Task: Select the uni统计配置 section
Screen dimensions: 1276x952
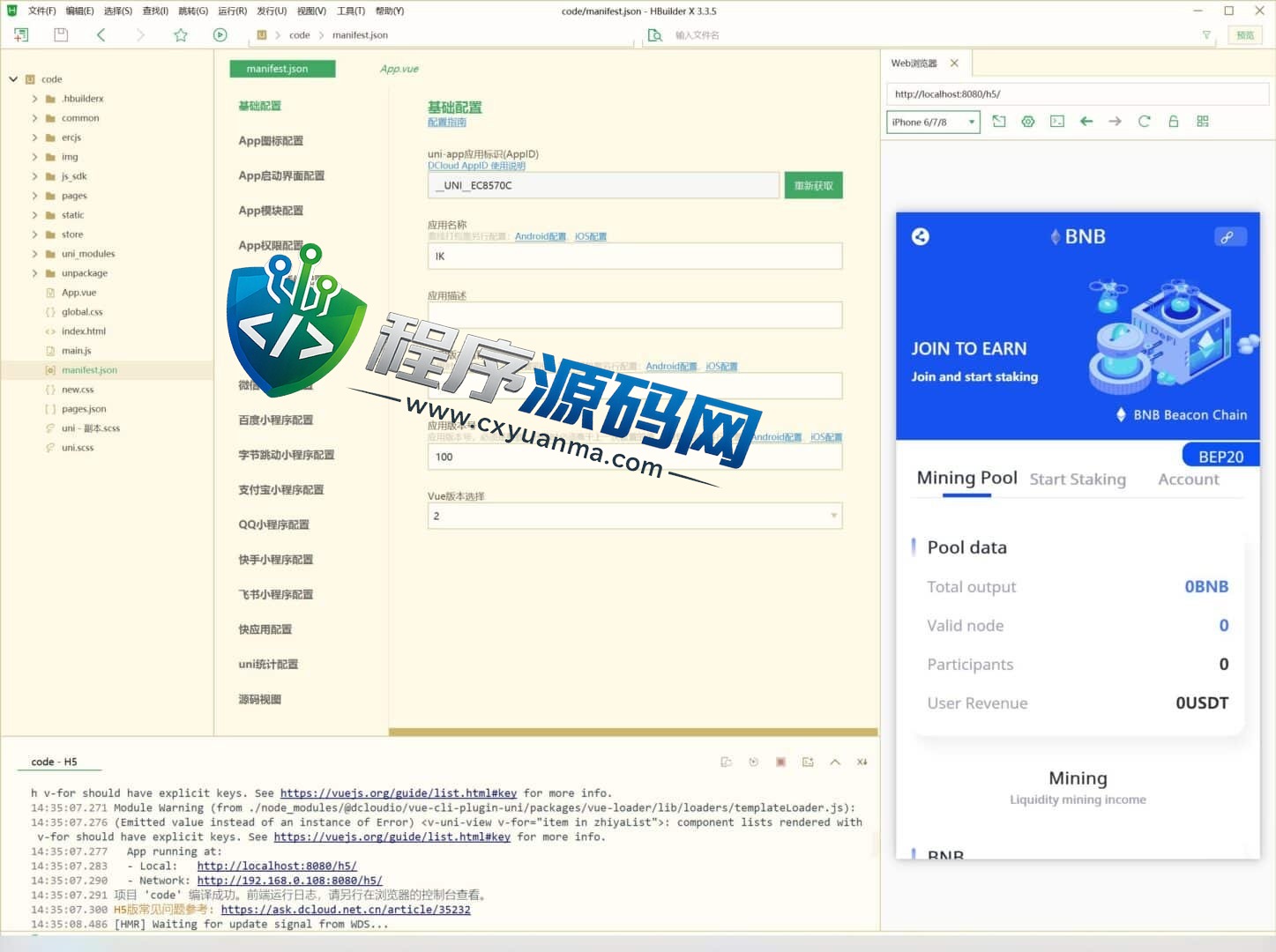Action: [268, 665]
